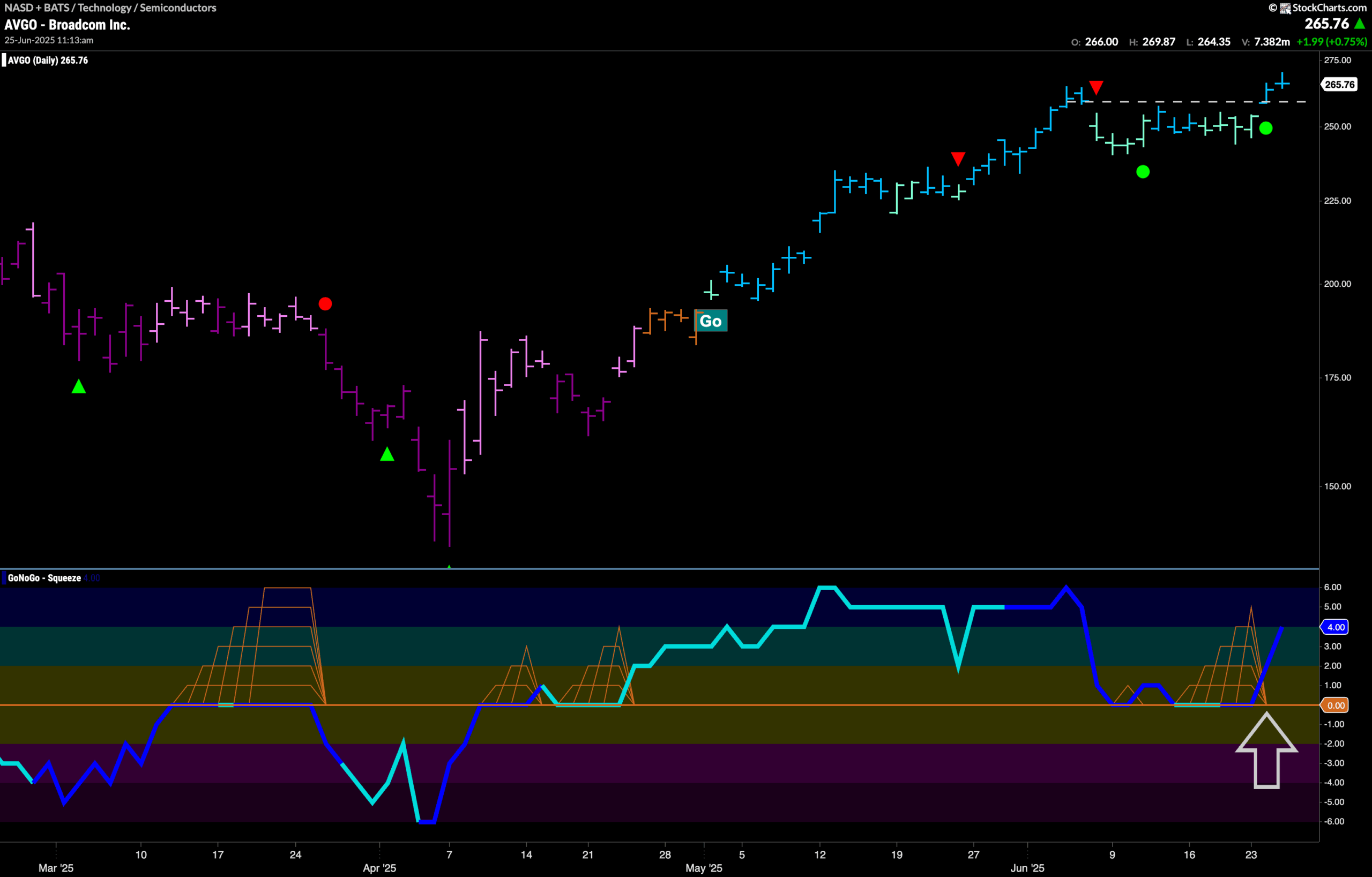Click the 250.00 price axis label

point(1337,127)
